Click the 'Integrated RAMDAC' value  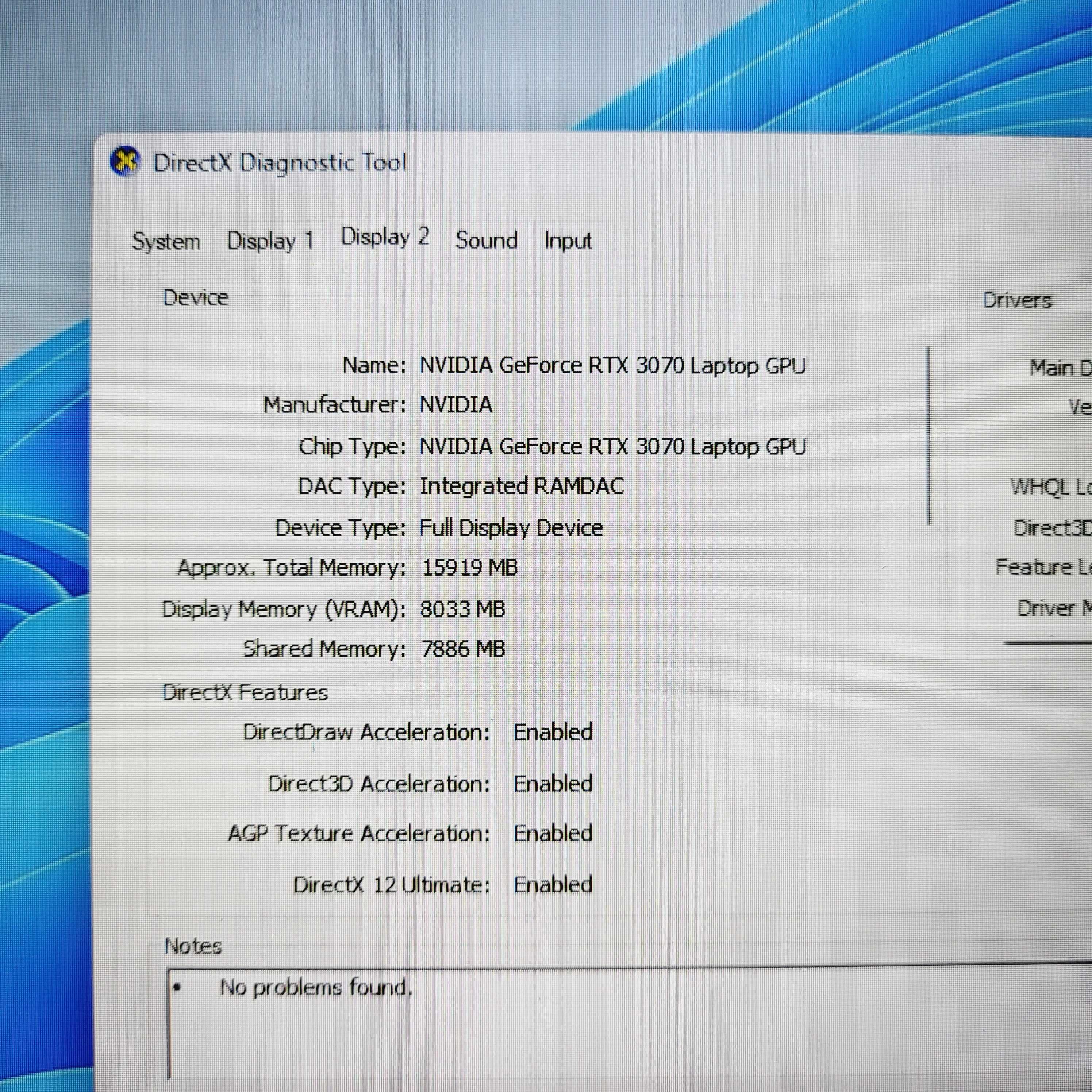[522, 486]
